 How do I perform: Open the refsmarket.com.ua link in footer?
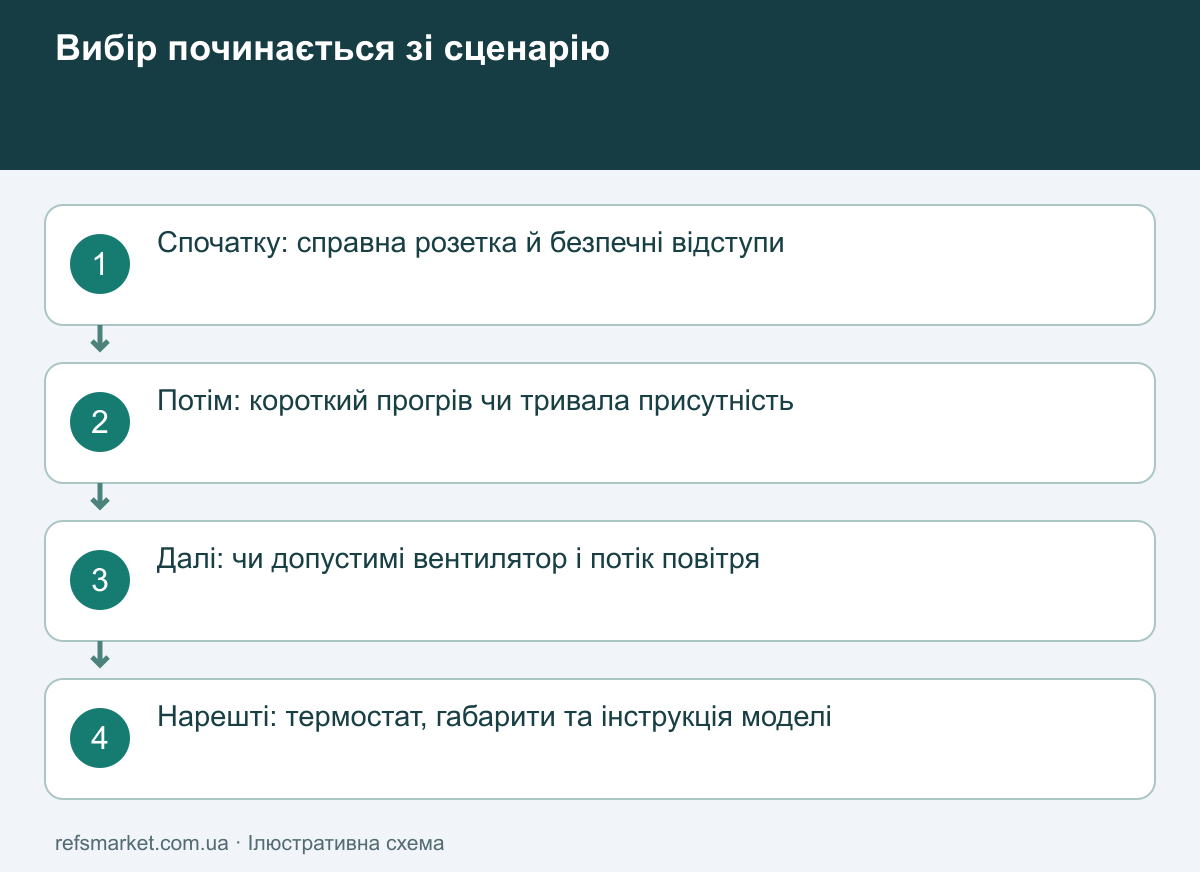pyautogui.click(x=142, y=843)
